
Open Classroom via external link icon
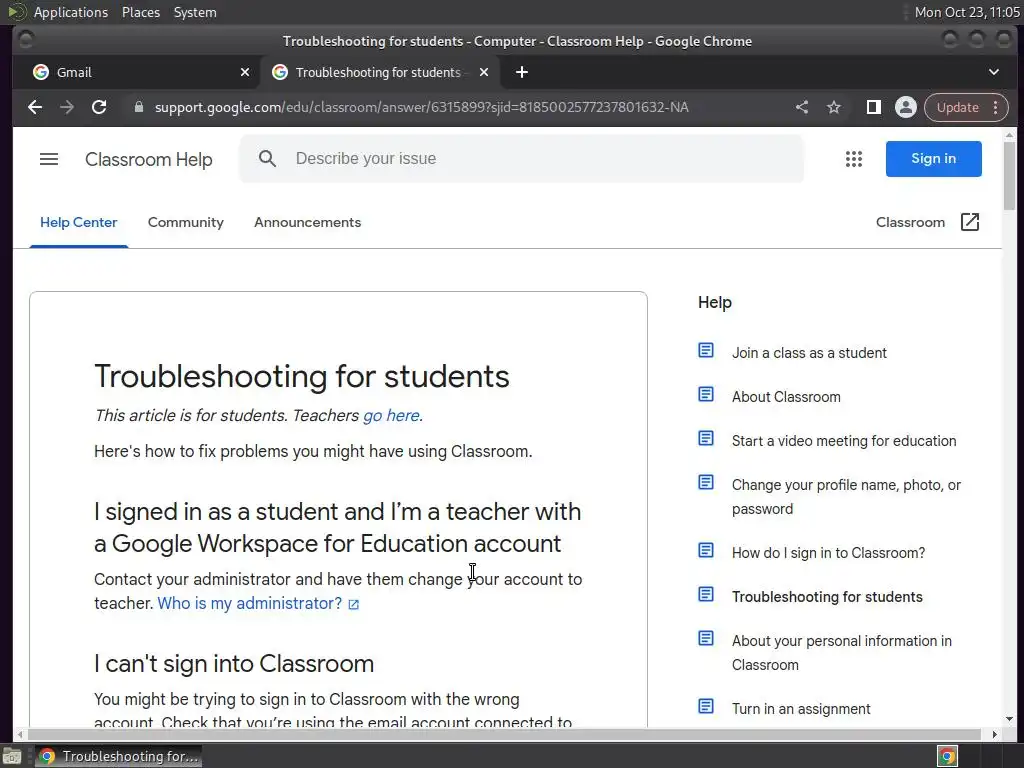click(x=970, y=222)
